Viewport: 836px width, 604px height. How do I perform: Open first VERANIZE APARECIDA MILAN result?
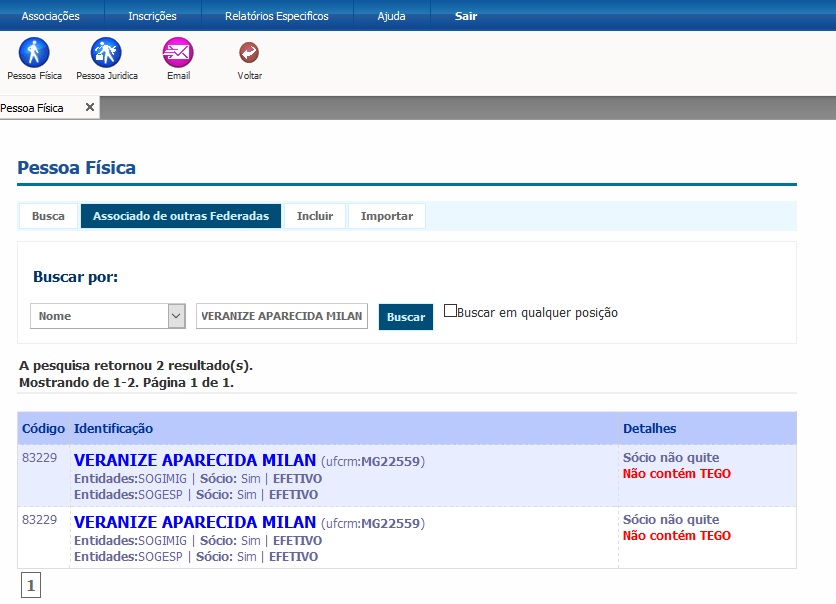tap(195, 461)
